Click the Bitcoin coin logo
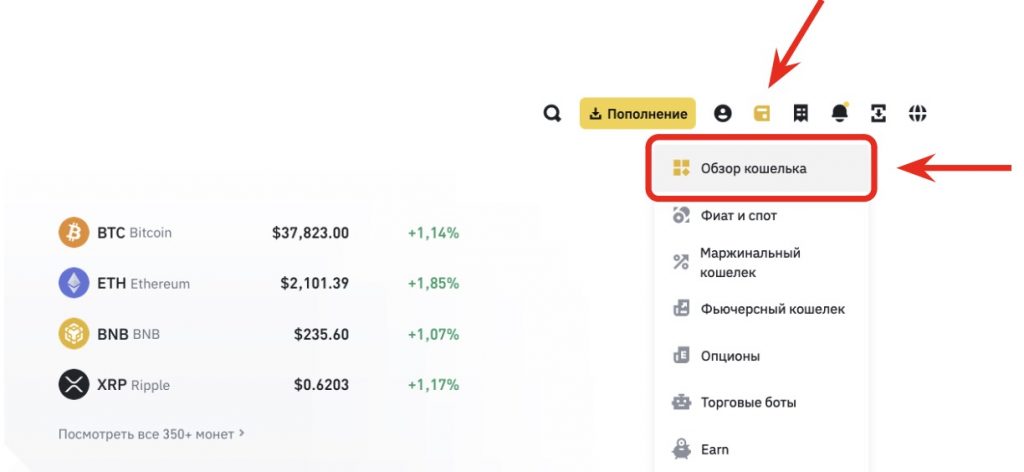Image resolution: width=1024 pixels, height=472 pixels. [74, 233]
